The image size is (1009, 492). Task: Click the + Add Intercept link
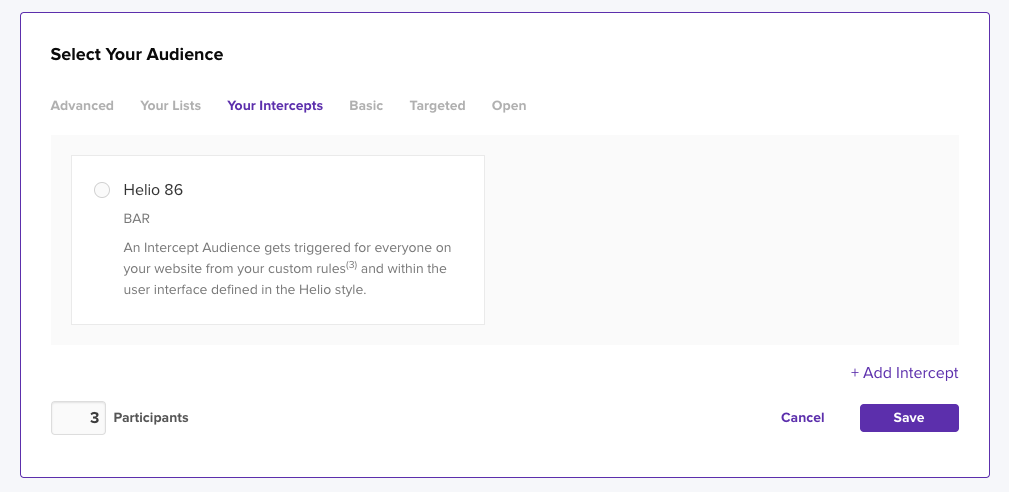(x=904, y=373)
